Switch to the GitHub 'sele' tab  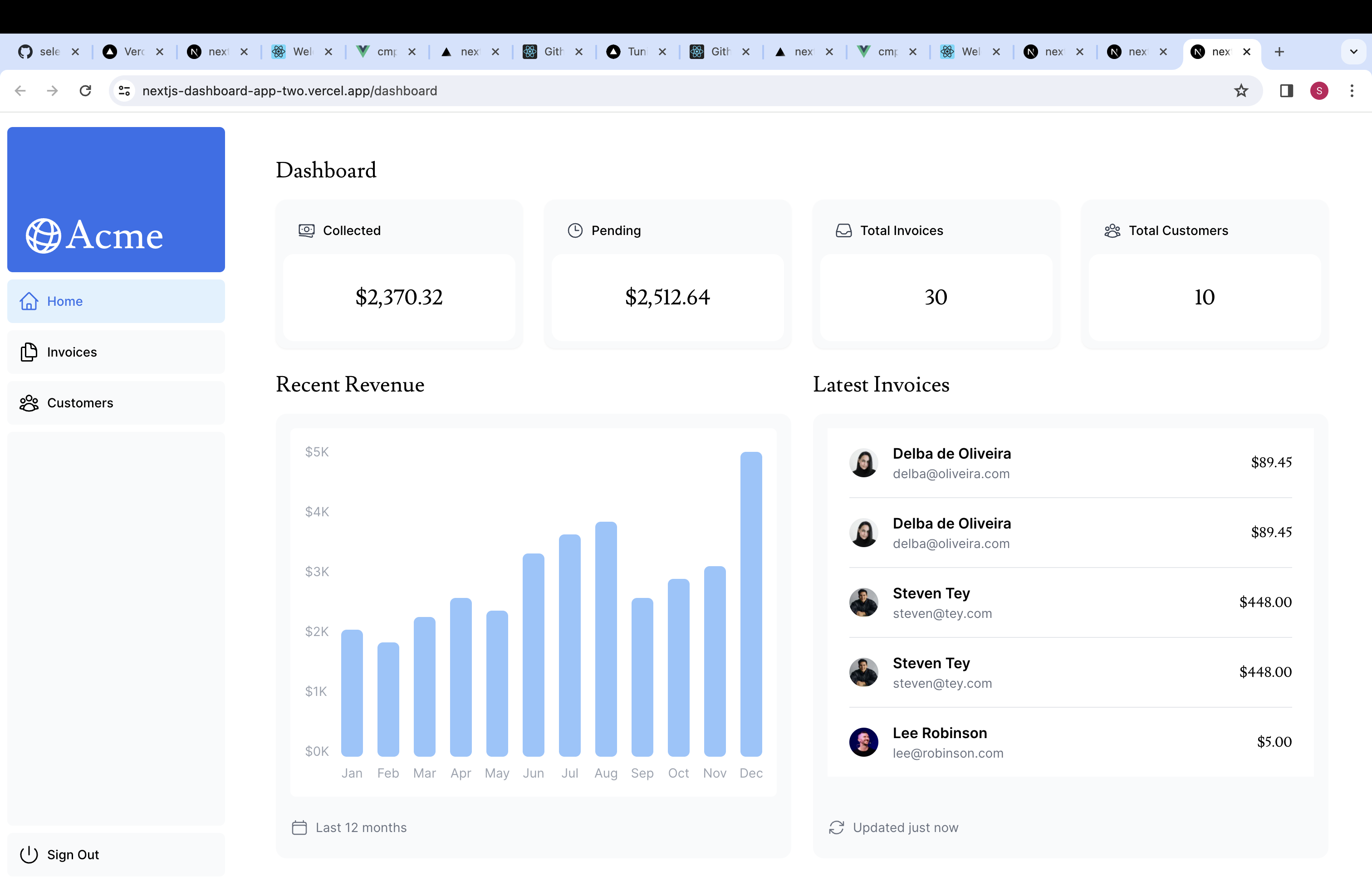pos(49,52)
